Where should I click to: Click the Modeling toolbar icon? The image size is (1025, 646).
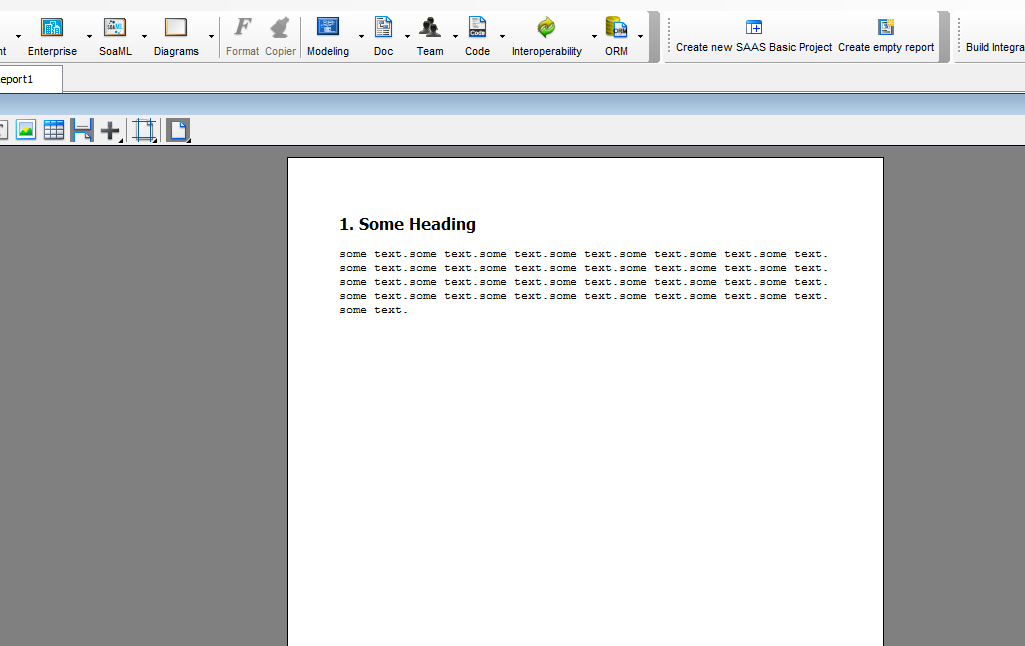tap(328, 27)
